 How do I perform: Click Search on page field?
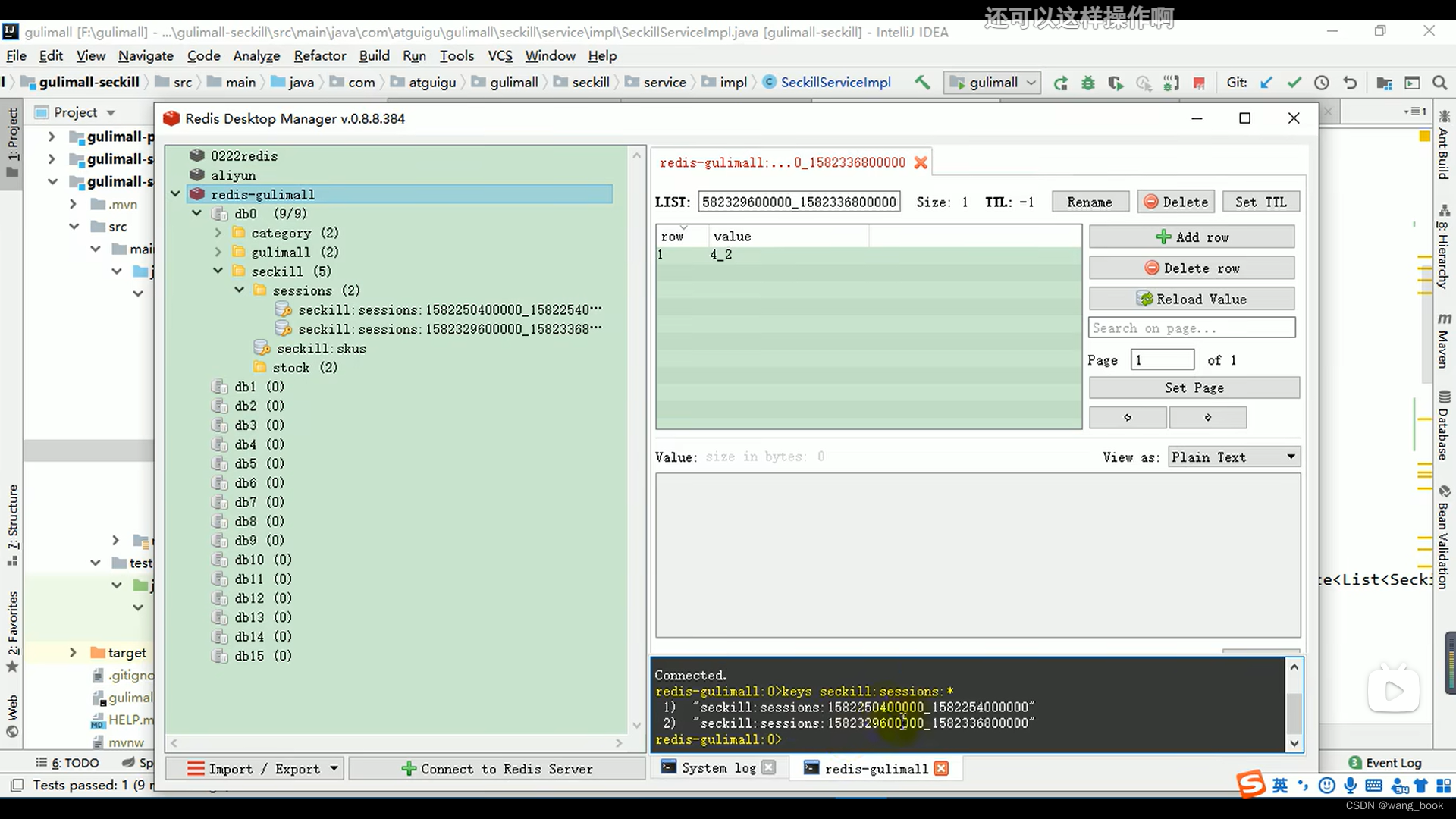[x=1192, y=328]
